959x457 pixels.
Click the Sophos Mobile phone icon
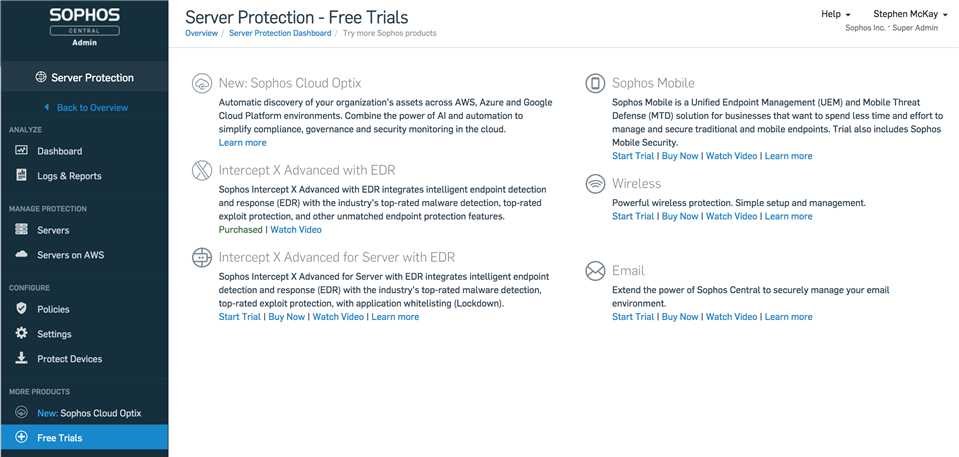pyautogui.click(x=595, y=83)
